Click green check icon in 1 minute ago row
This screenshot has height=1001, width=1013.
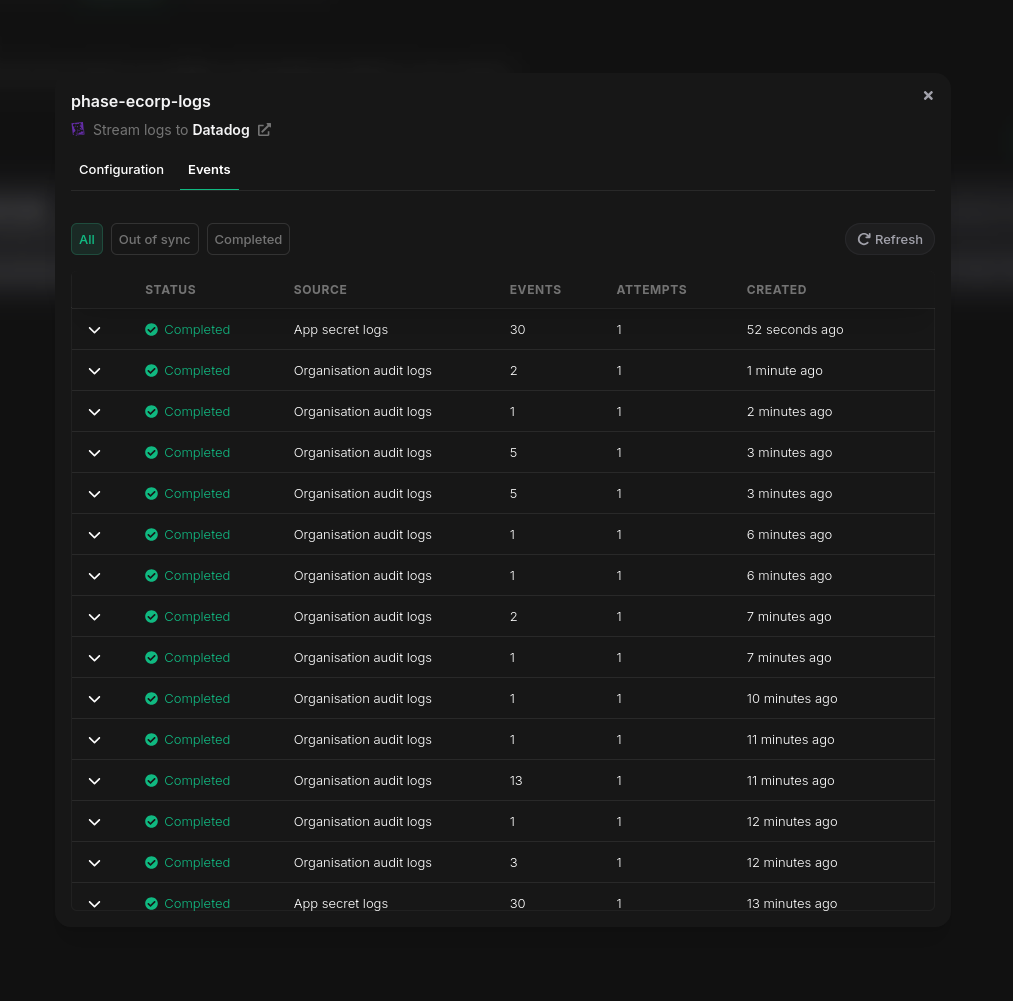(151, 371)
